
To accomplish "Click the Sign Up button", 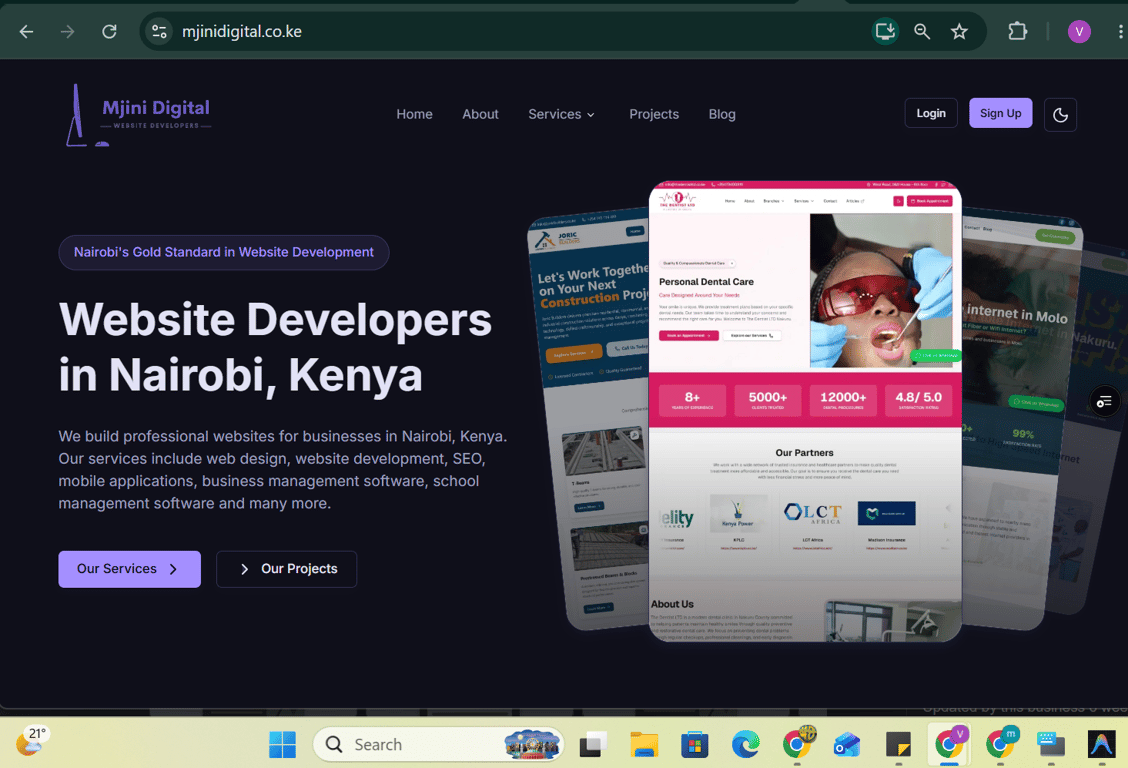I will tap(1000, 114).
